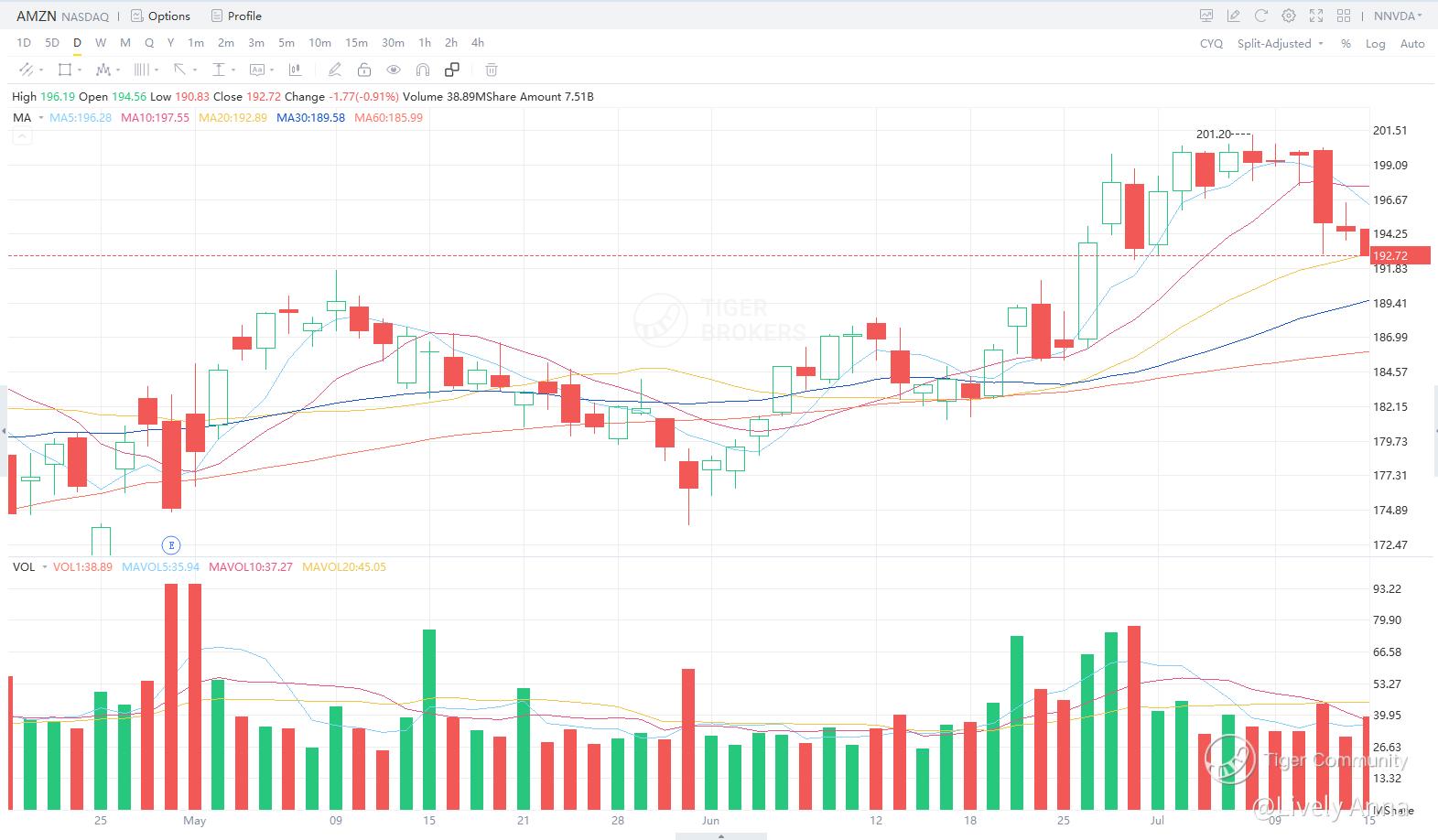Expand the arrow tool options
This screenshot has width=1438, height=840.
(x=195, y=70)
